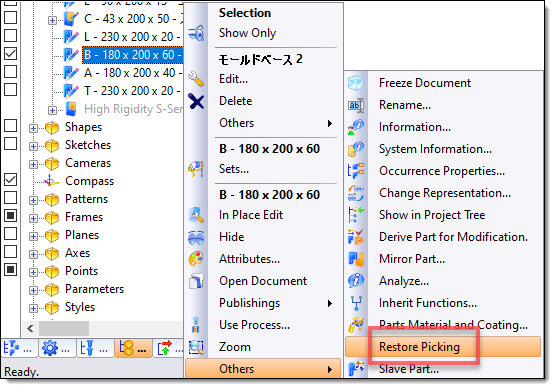
Task: Choose Restore Picking from the submenu
Action: pos(443,347)
